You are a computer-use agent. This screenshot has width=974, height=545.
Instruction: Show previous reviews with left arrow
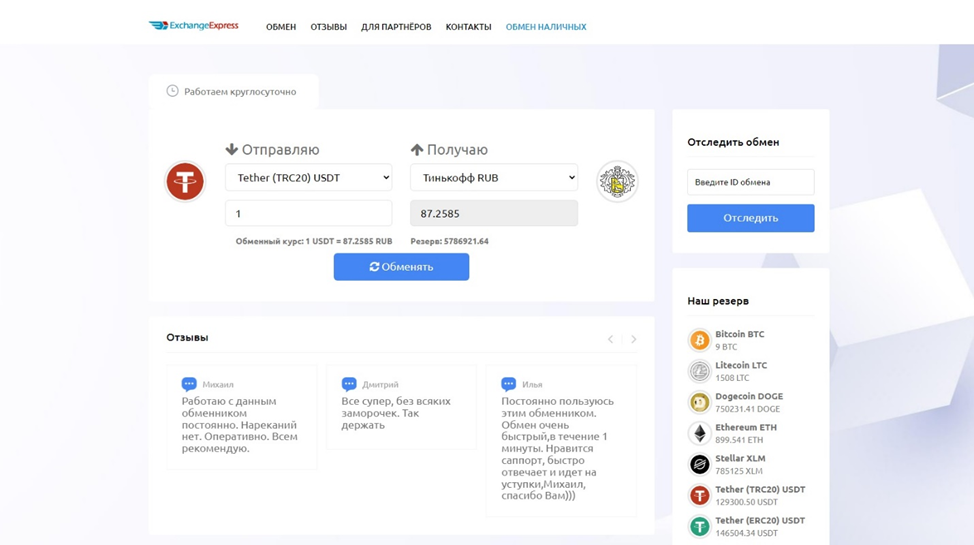point(611,339)
